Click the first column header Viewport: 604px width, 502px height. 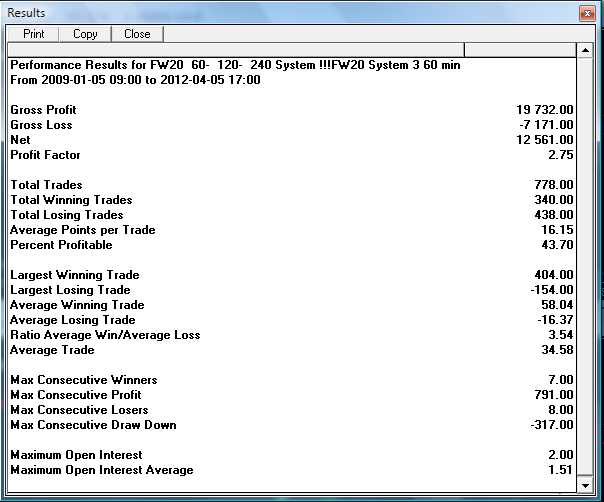pos(236,49)
